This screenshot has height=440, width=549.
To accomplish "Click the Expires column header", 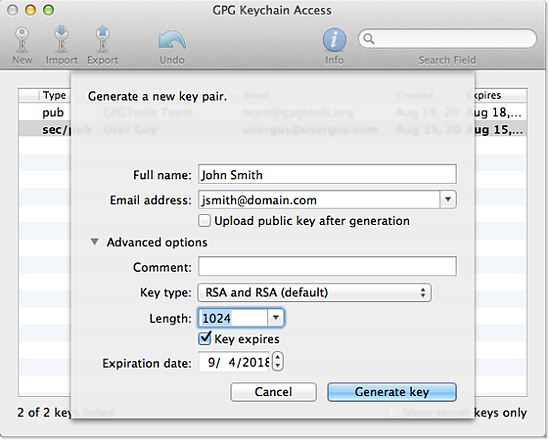I will (501, 95).
